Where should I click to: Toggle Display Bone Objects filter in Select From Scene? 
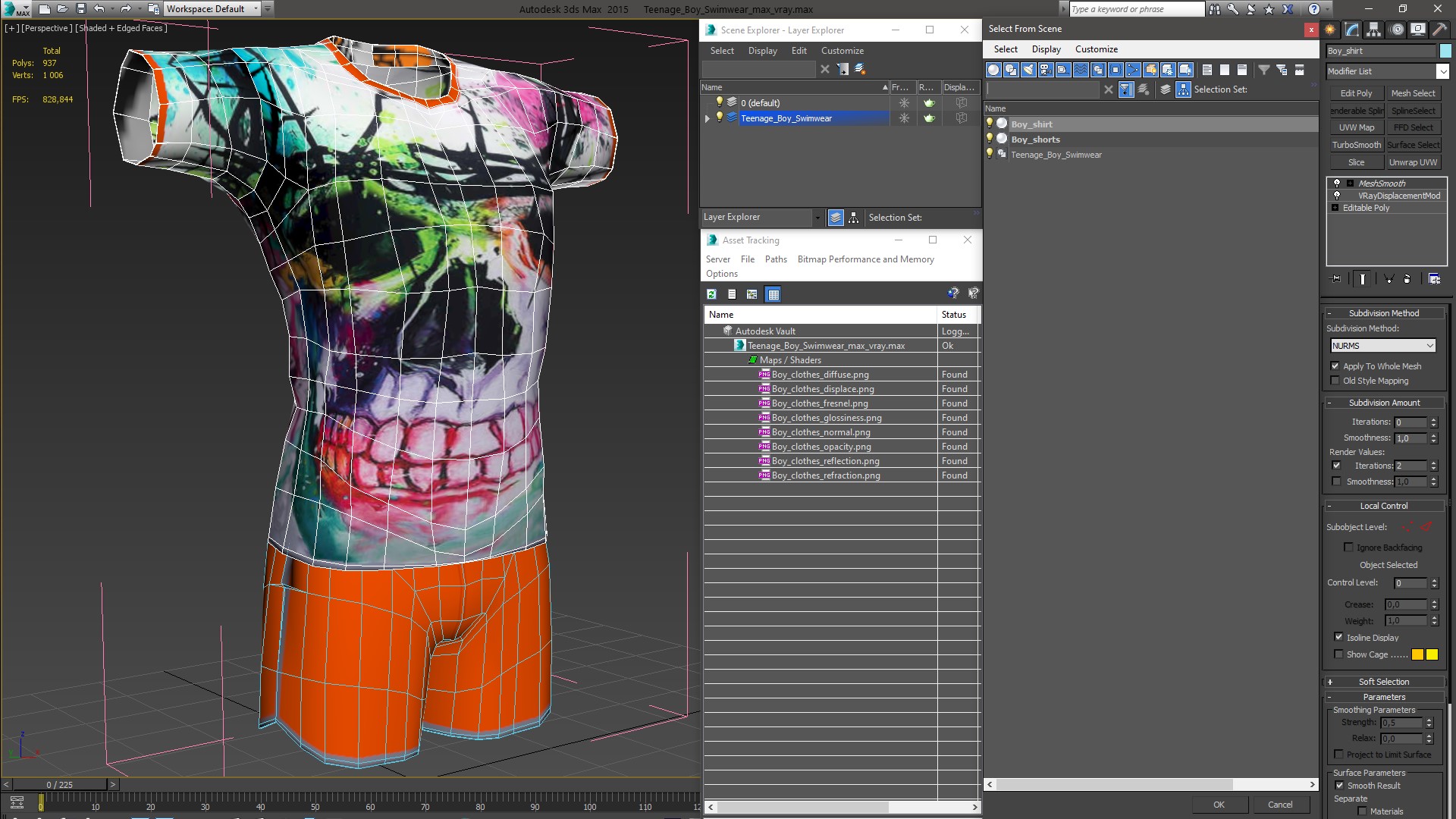point(1133,70)
